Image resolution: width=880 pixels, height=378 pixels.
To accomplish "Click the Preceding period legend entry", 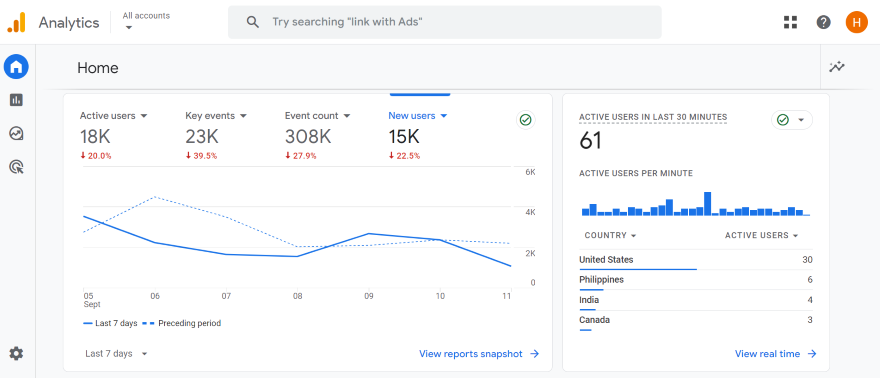I will 181,324.
